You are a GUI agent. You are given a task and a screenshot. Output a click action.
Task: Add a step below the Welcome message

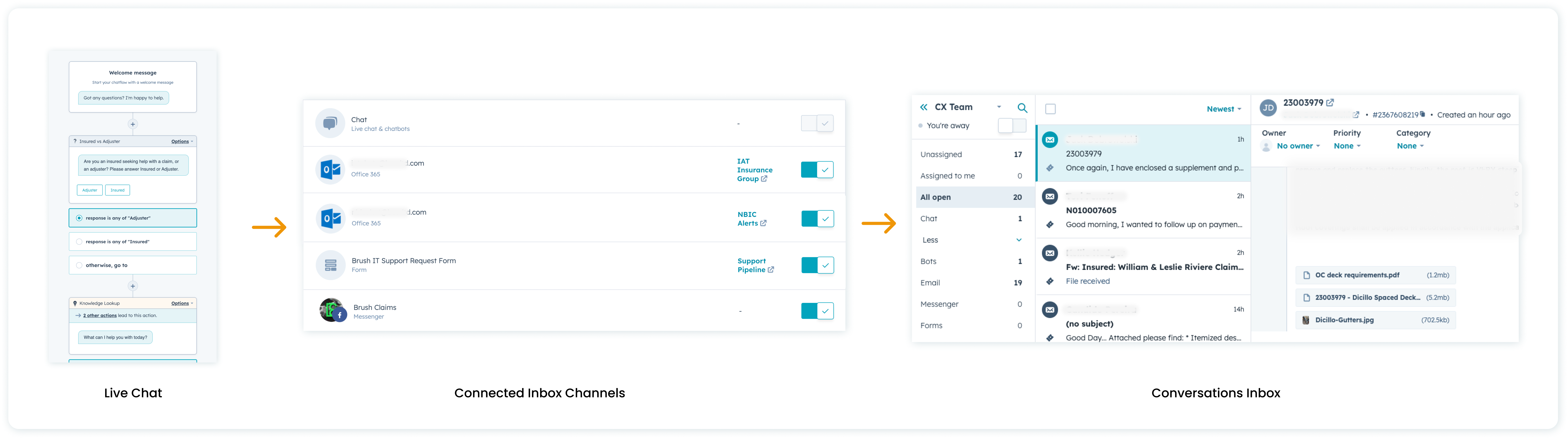(x=133, y=124)
